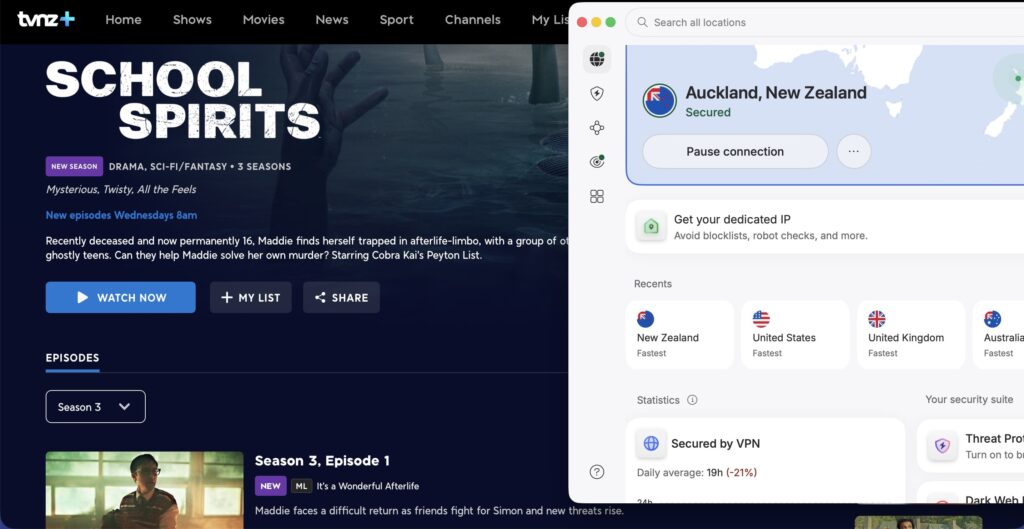1024x529 pixels.
Task: Open the Season 3 Episode 1 thumbnail
Action: [x=144, y=490]
